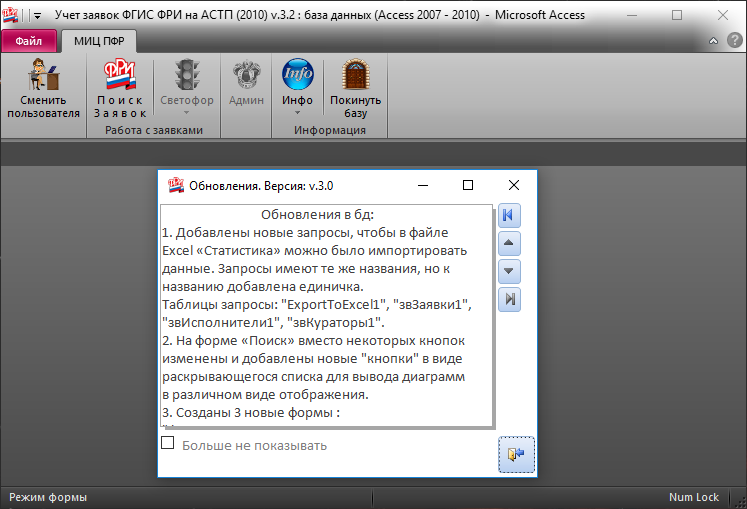This screenshot has width=747, height=509.
Task: Jump to last record in updates dialog
Action: [510, 298]
